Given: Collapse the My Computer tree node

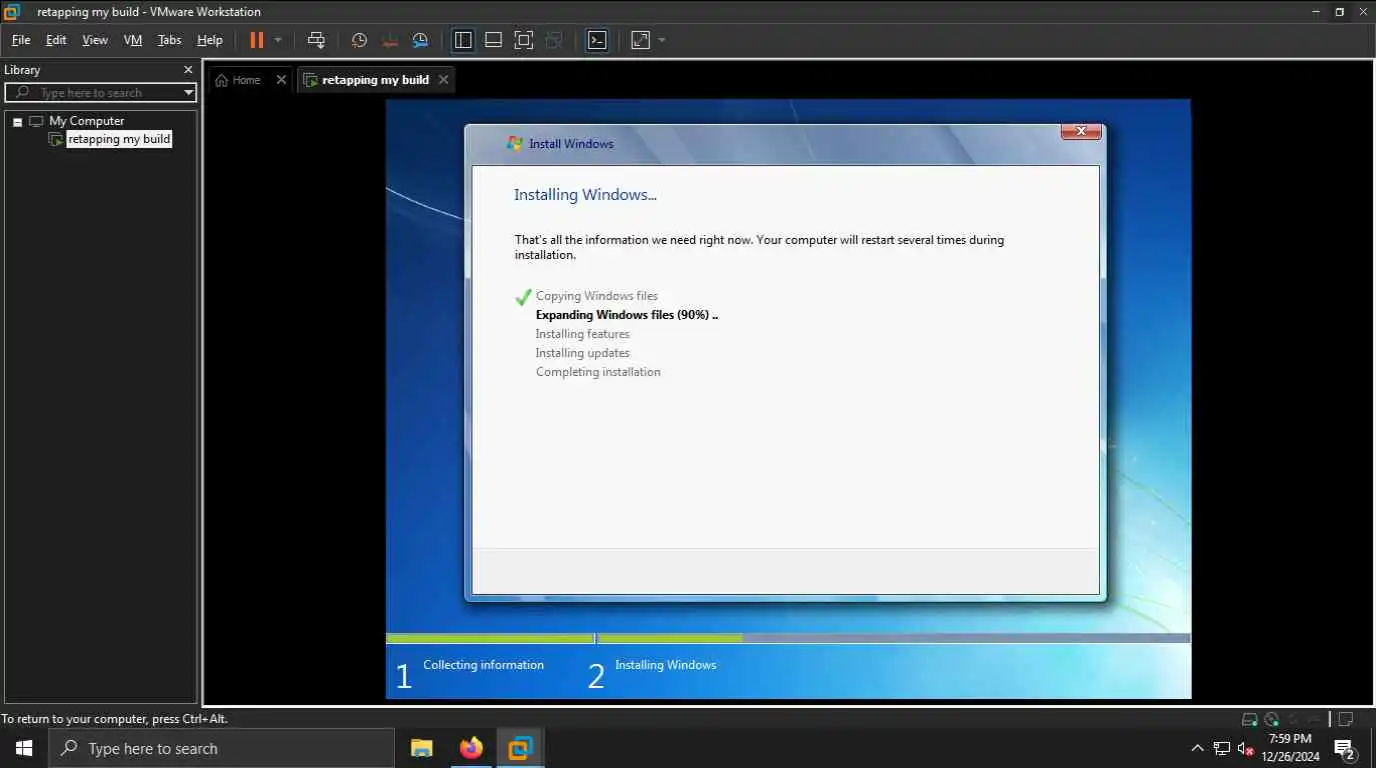Looking at the screenshot, I should (x=17, y=122).
